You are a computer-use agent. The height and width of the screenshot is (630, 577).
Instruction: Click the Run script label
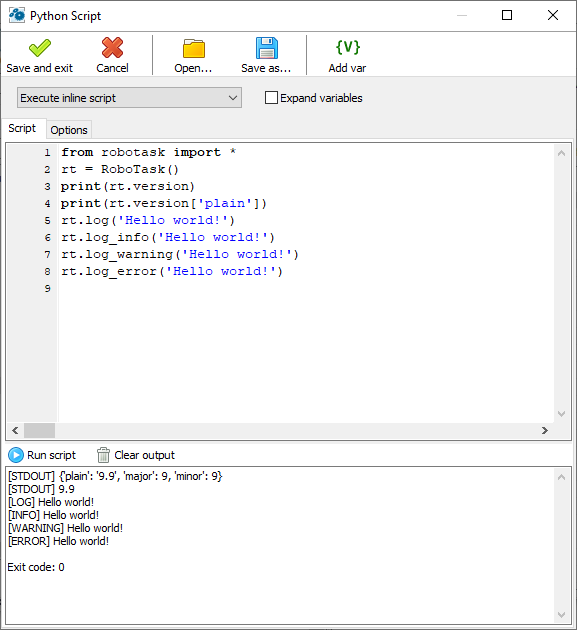coord(51,455)
